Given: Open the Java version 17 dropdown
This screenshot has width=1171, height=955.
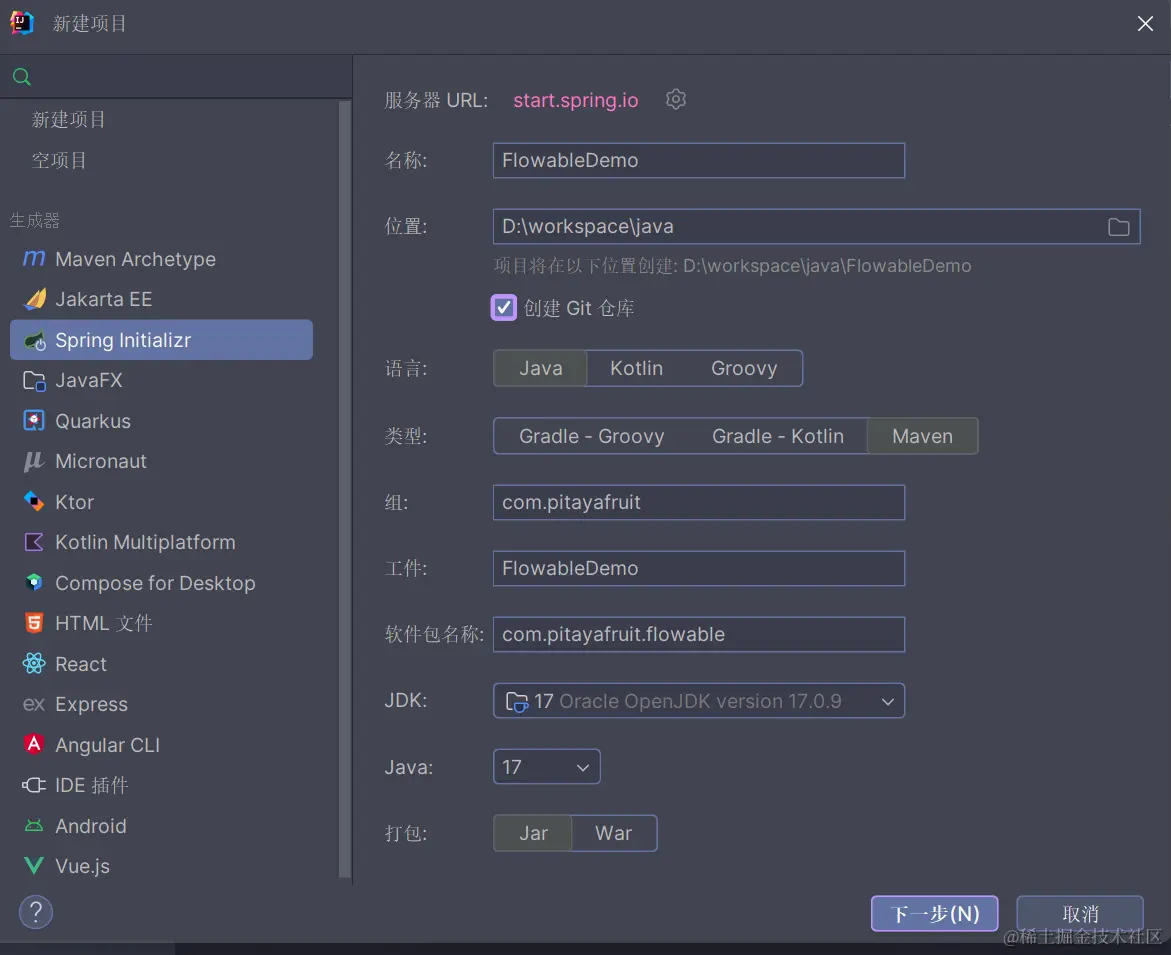Looking at the screenshot, I should point(547,767).
